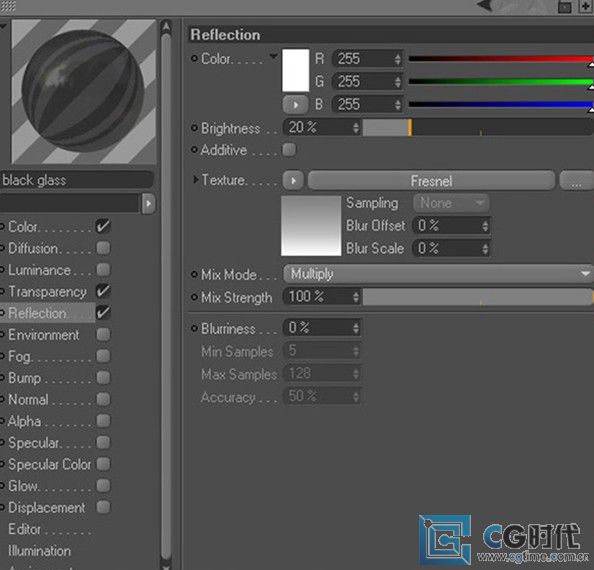Open the Illumination settings page
The image size is (594, 570).
(39, 551)
